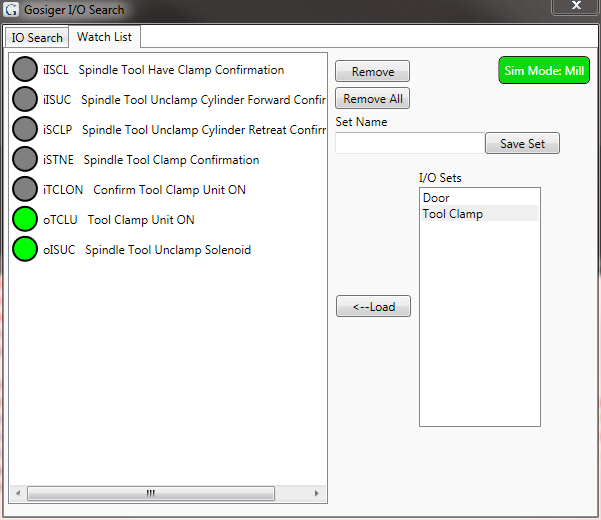Save the set with Save Set button
Image resolution: width=601 pixels, height=520 pixels.
(x=522, y=144)
